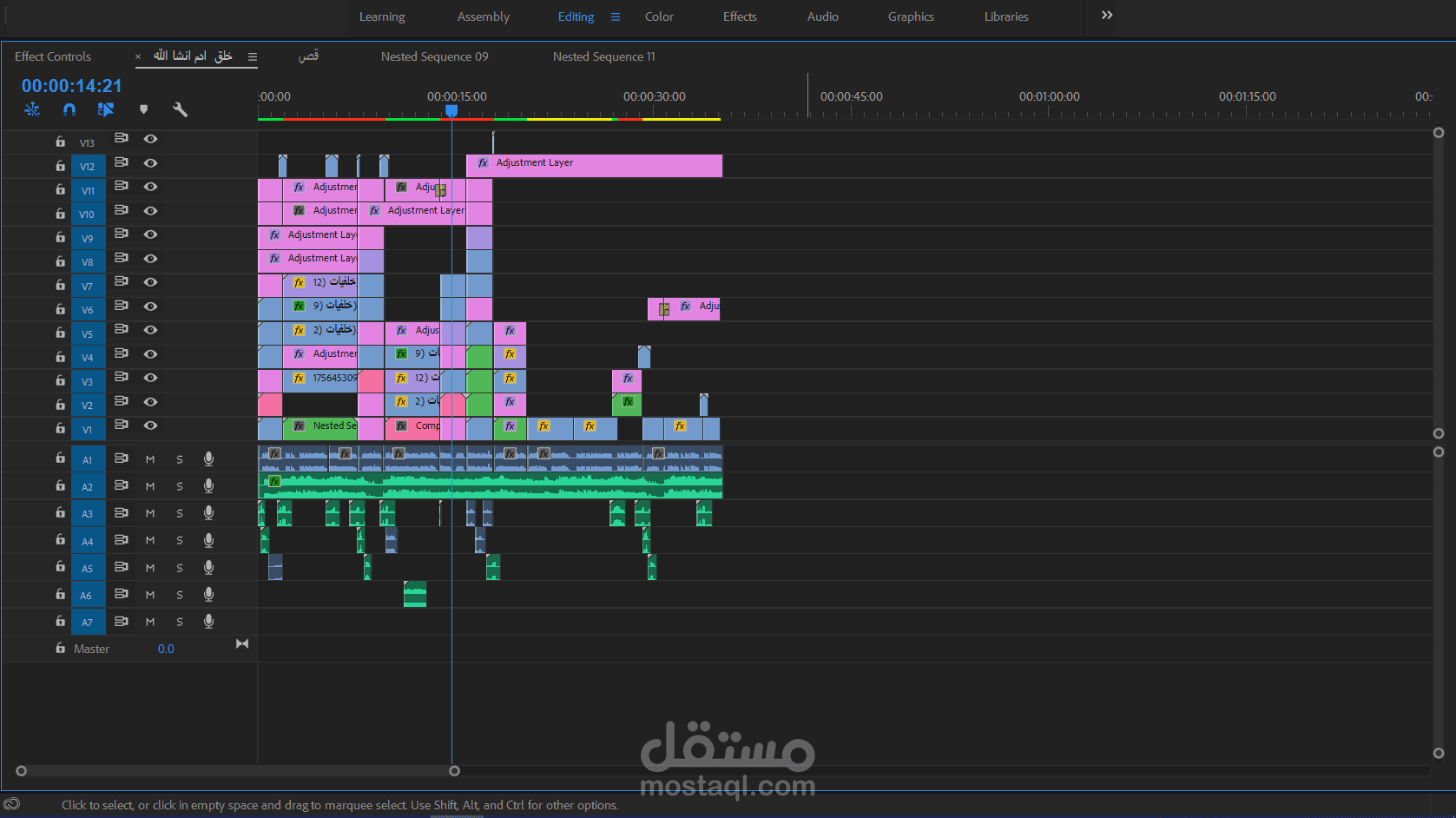Toggle sync lock on V9
The image size is (1456, 818).
coord(122,234)
